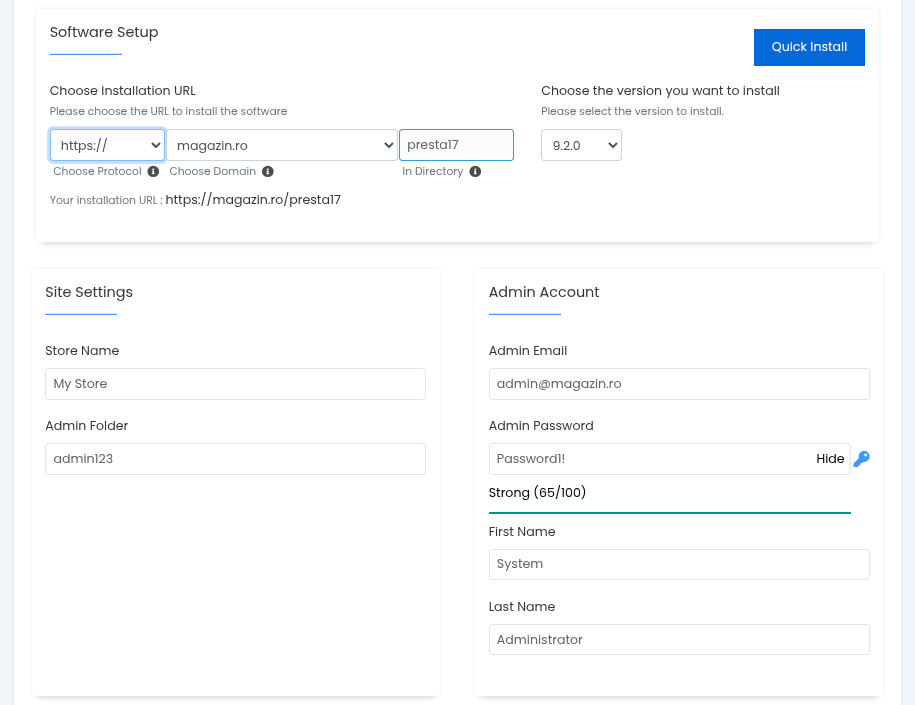This screenshot has height=705, width=915.
Task: Click the Admin Folder input field
Action: (235, 459)
